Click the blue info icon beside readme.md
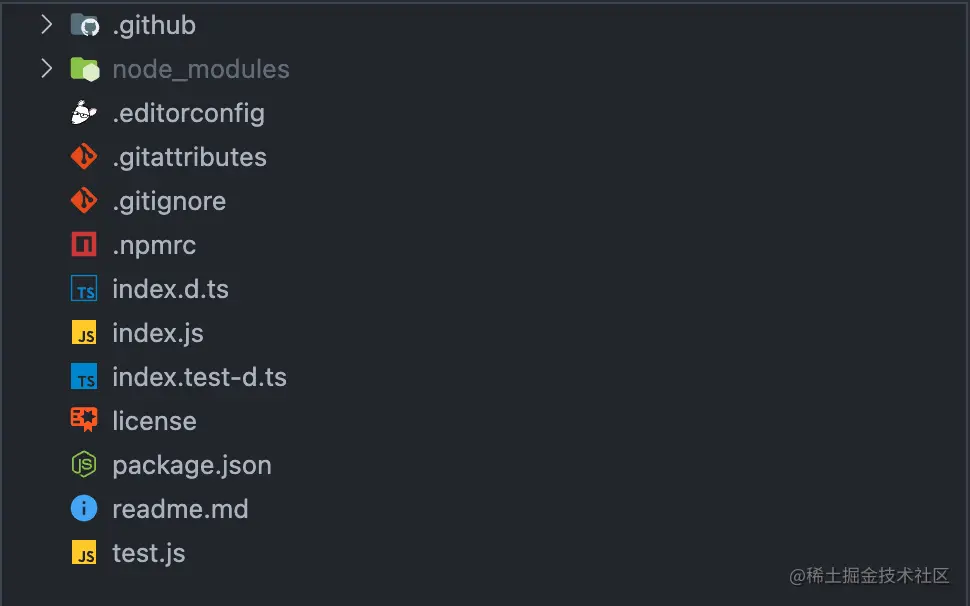This screenshot has width=970, height=606. [84, 509]
